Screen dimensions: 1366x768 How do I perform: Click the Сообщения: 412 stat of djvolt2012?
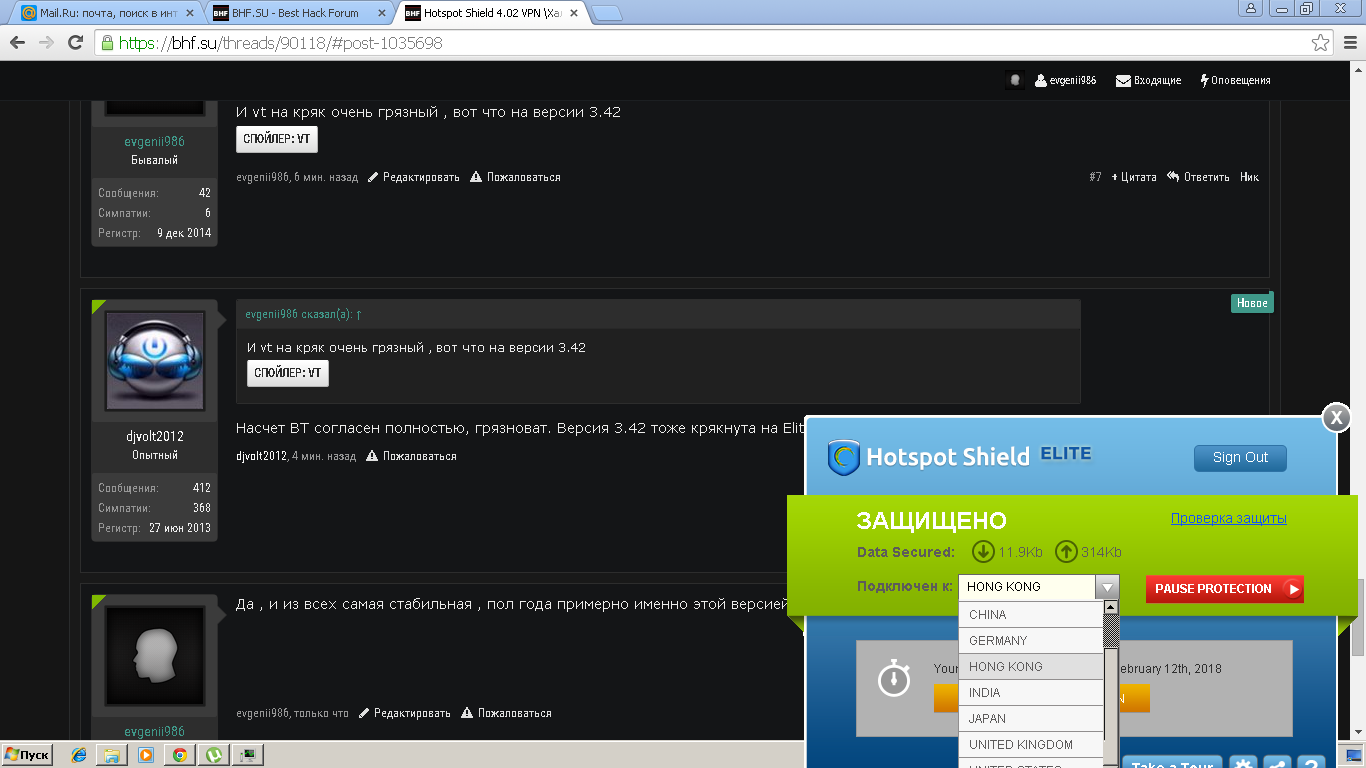pos(154,488)
